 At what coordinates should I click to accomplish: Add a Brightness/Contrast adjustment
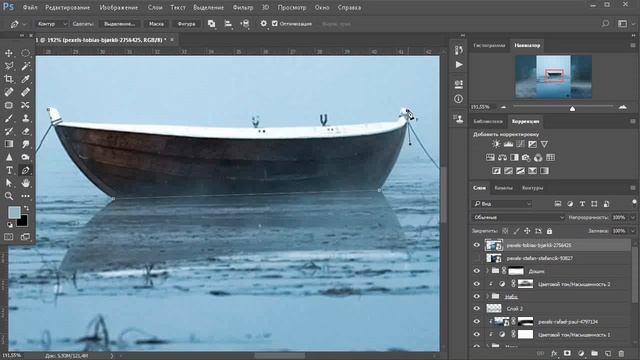[x=496, y=144]
